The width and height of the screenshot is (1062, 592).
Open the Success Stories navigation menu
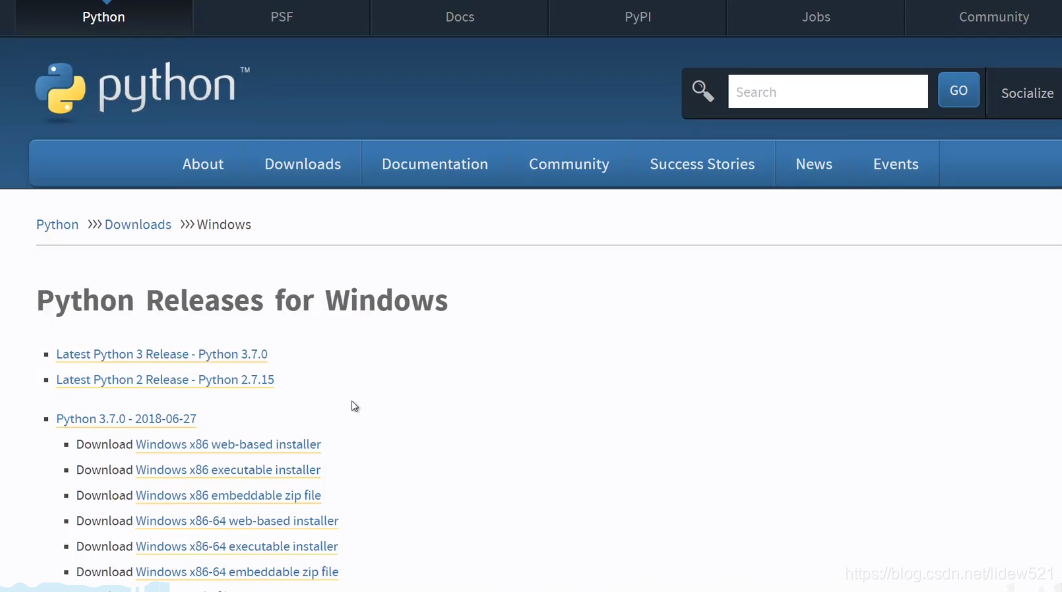tap(702, 164)
